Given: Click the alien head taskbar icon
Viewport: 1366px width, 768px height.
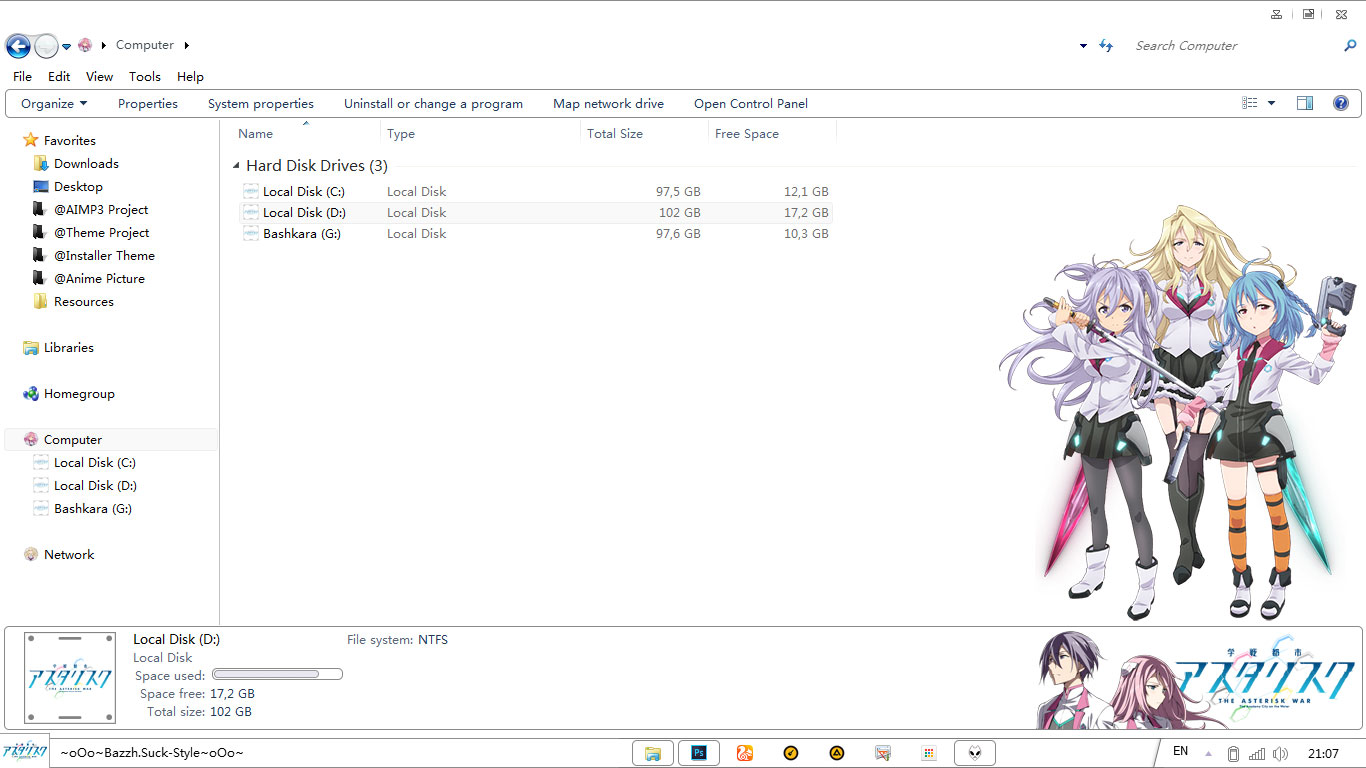Looking at the screenshot, I should tap(975, 753).
